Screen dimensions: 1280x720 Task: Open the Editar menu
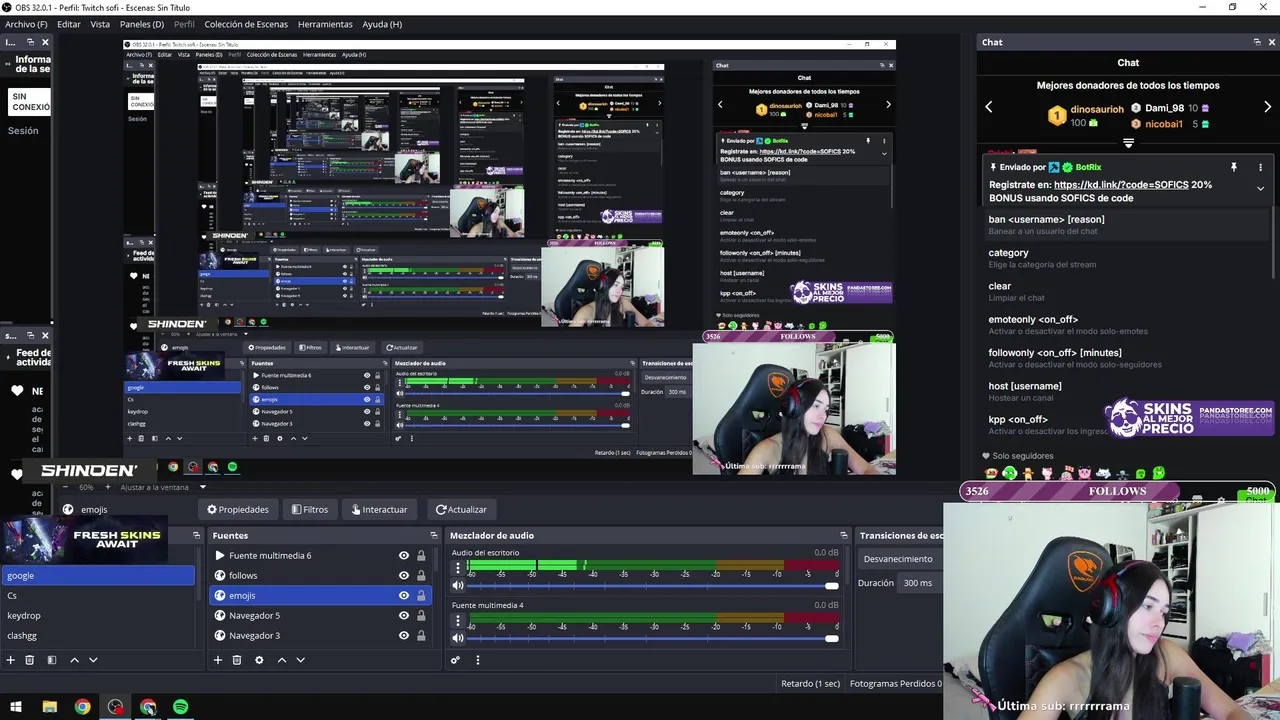[x=69, y=24]
